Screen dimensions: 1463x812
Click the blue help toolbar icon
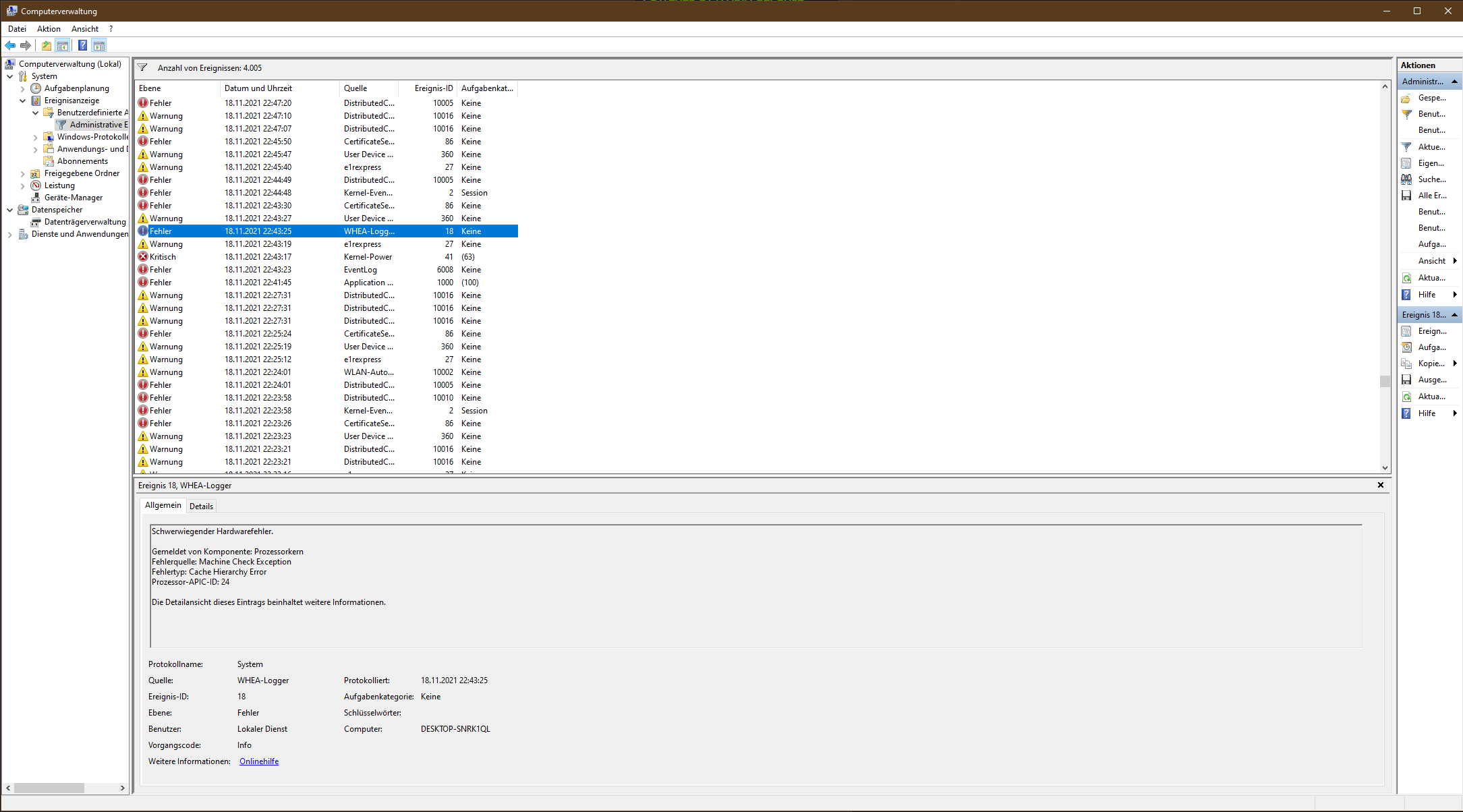[82, 45]
